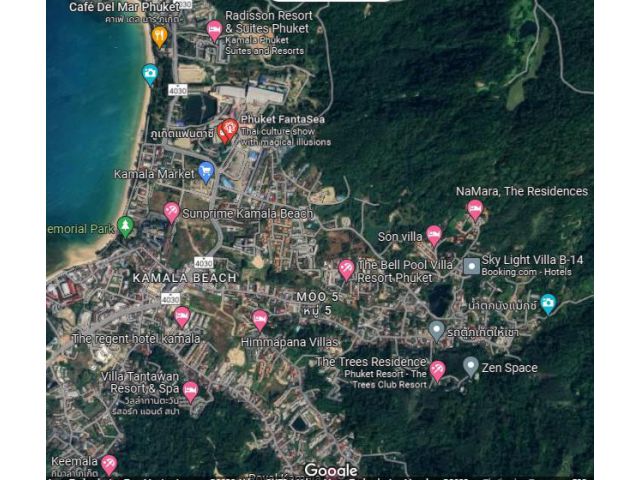Open the "Radisson Resort & Suites Phuket" label
Viewport: 640px width, 480px height.
(x=268, y=22)
